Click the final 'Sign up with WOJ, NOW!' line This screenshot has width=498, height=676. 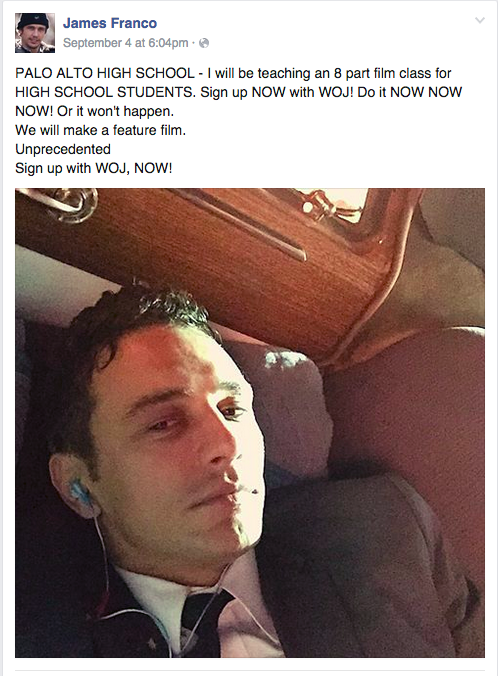pyautogui.click(x=94, y=168)
